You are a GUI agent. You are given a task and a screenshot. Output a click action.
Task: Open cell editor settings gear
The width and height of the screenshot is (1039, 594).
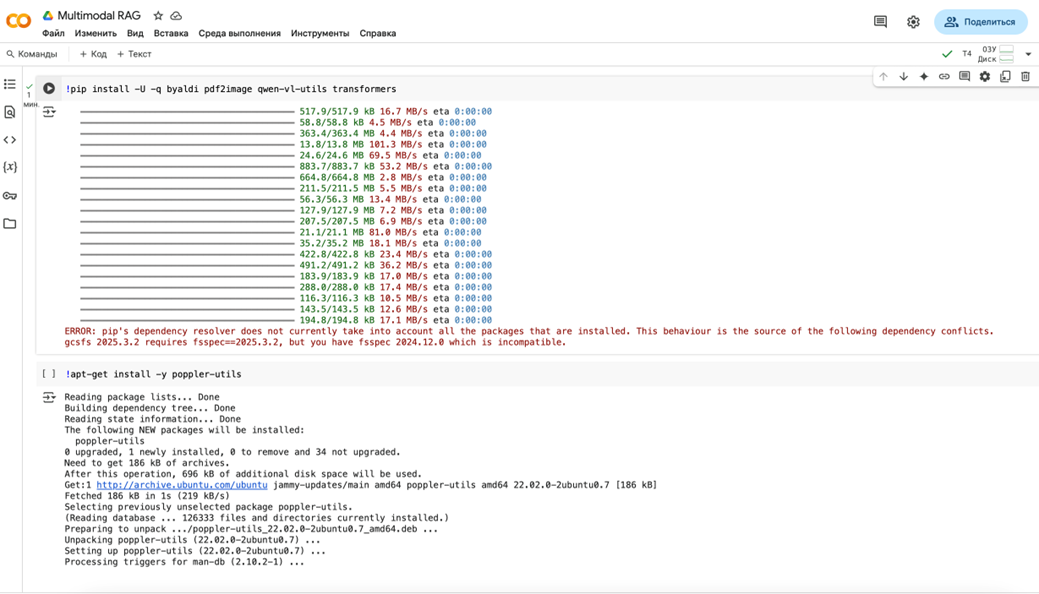[985, 77]
